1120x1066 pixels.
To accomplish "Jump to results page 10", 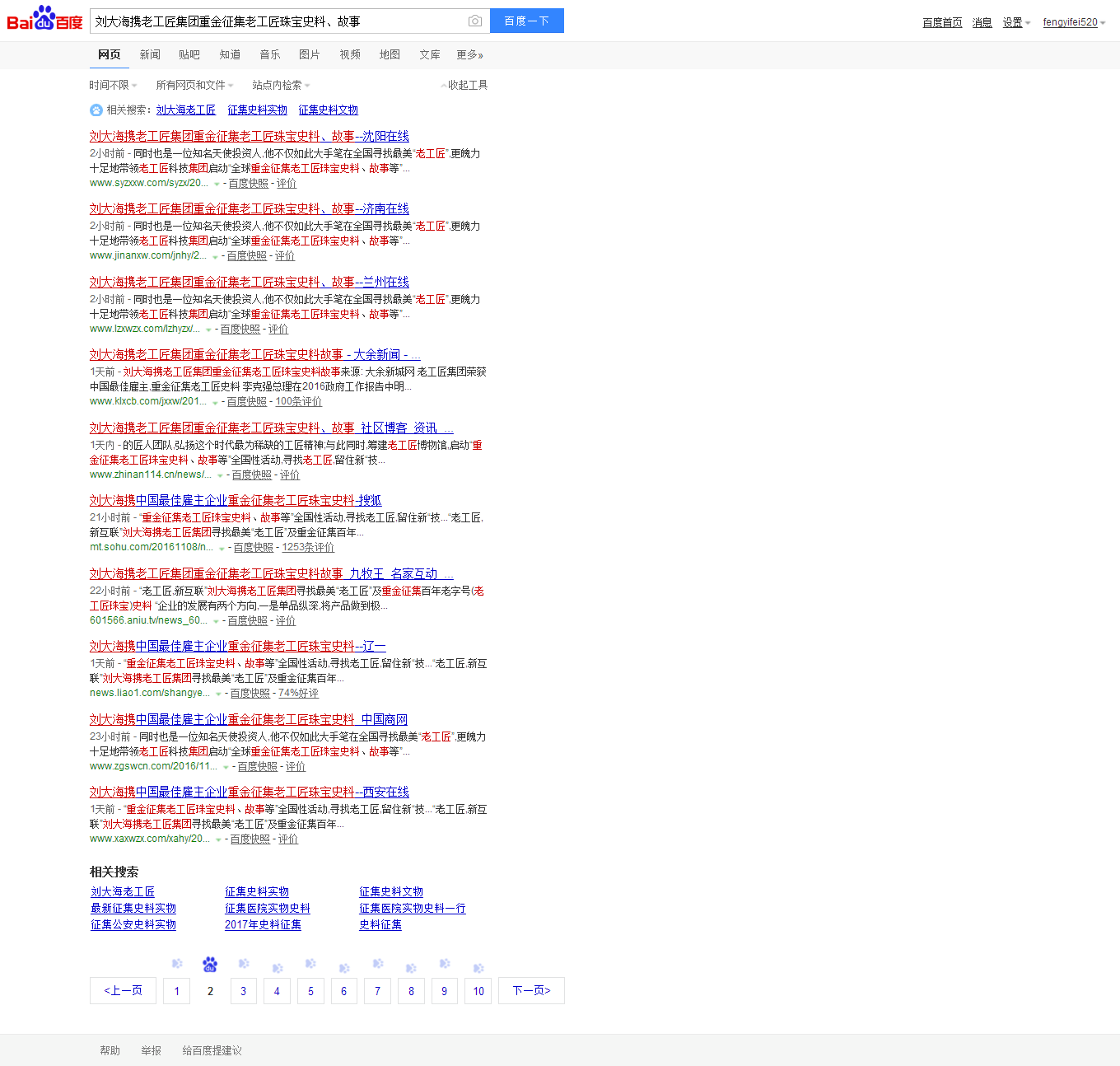I will coord(478,991).
